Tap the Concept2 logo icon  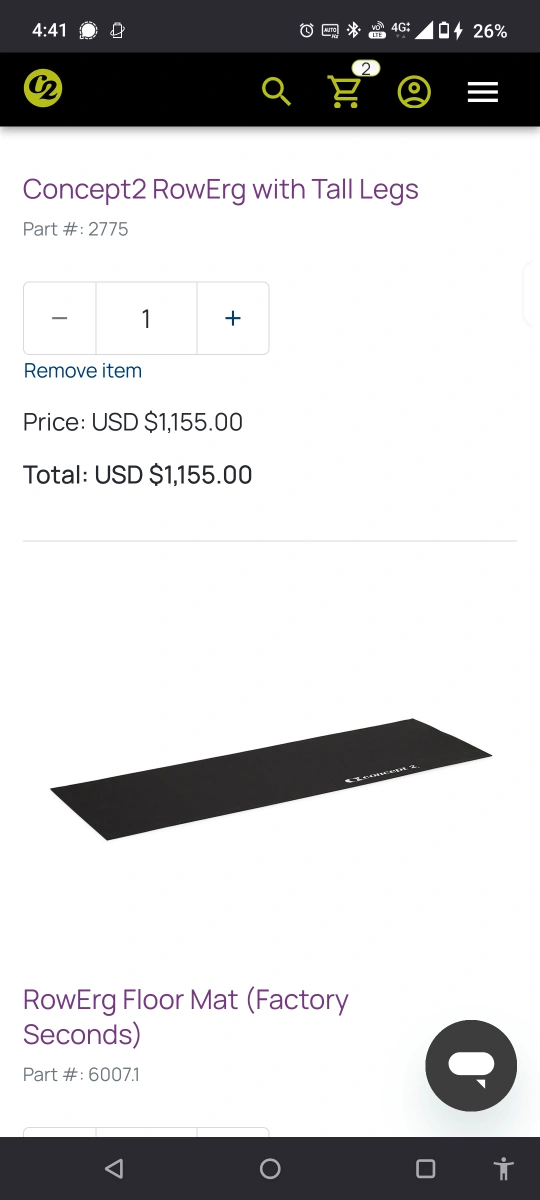(x=43, y=89)
